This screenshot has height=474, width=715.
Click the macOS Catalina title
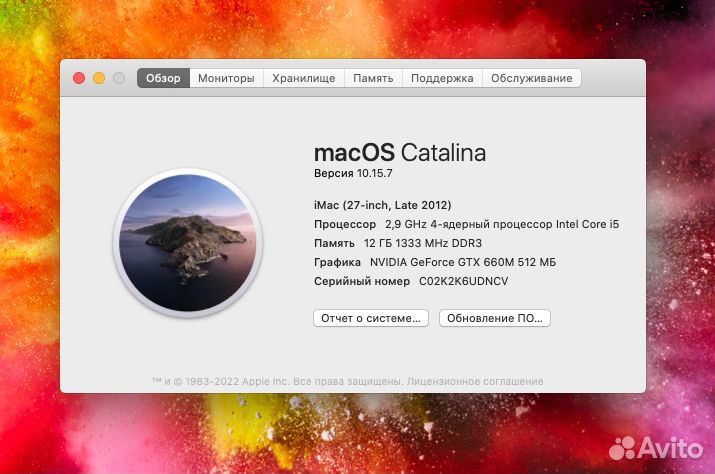[400, 152]
